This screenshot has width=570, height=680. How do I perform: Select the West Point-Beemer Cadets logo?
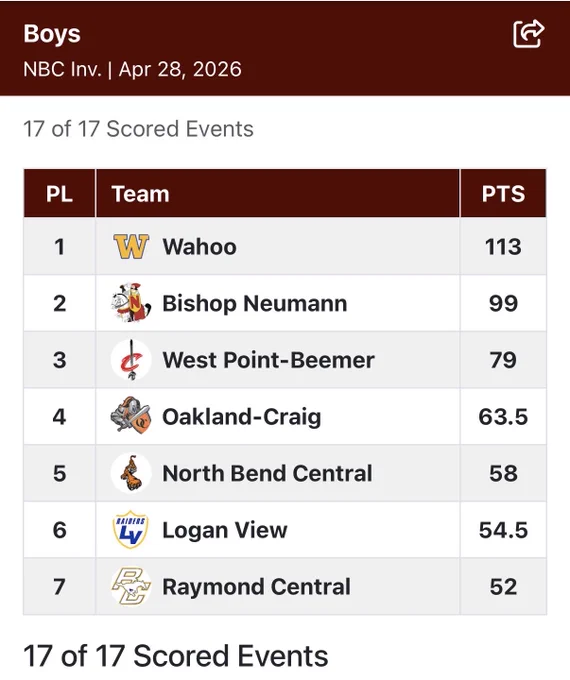point(131,360)
